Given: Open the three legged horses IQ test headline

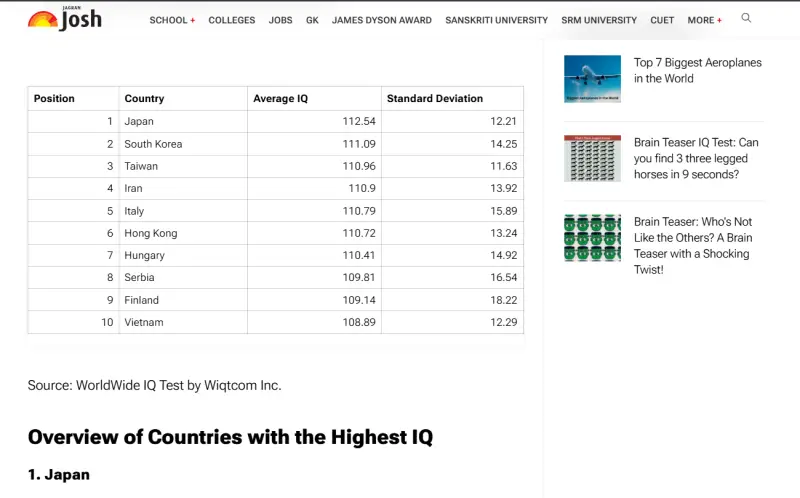Looking at the screenshot, I should coord(696,158).
